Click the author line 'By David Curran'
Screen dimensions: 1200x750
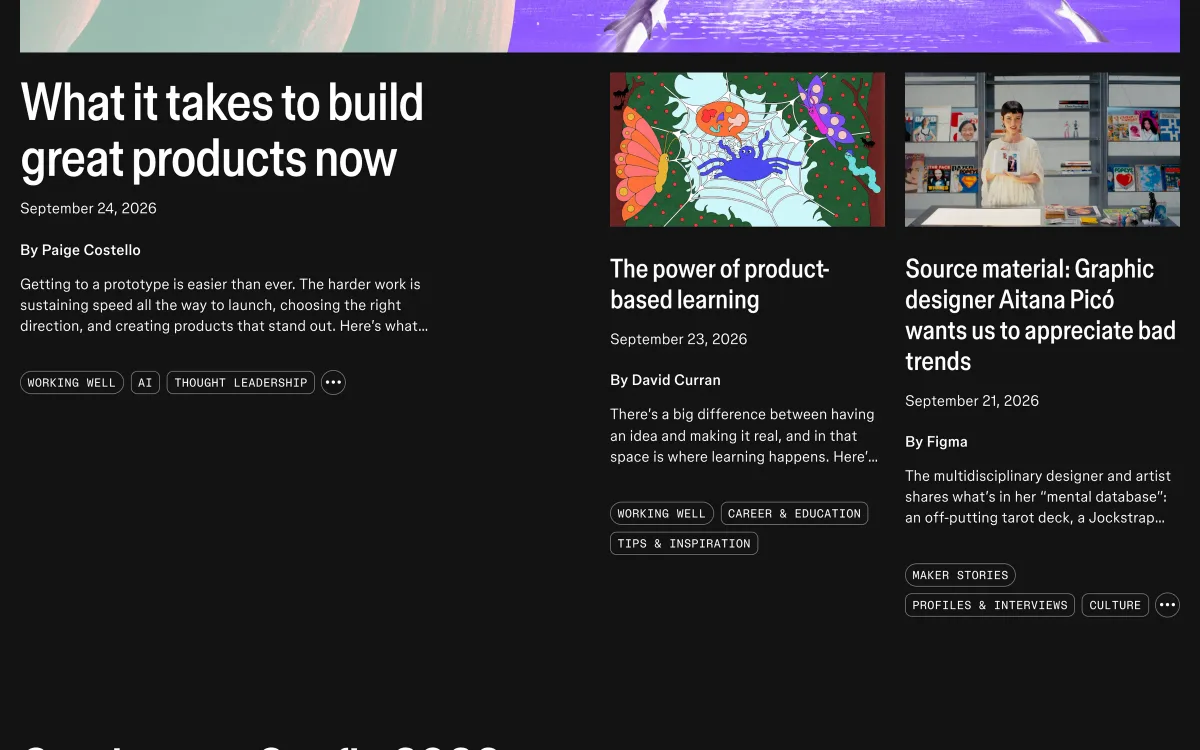pos(665,380)
